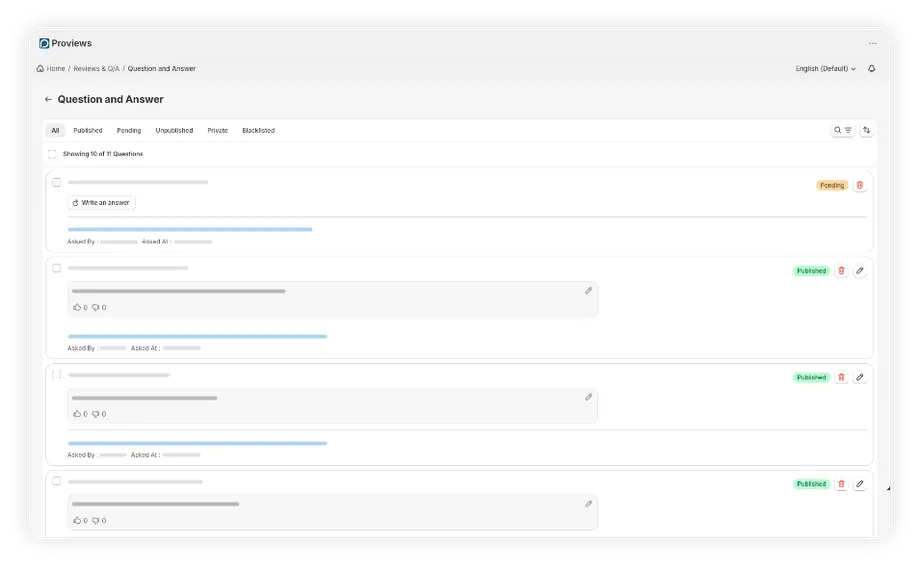Navigate to Home breadcrumb
Screen dimensions: 919x566
(x=55, y=69)
